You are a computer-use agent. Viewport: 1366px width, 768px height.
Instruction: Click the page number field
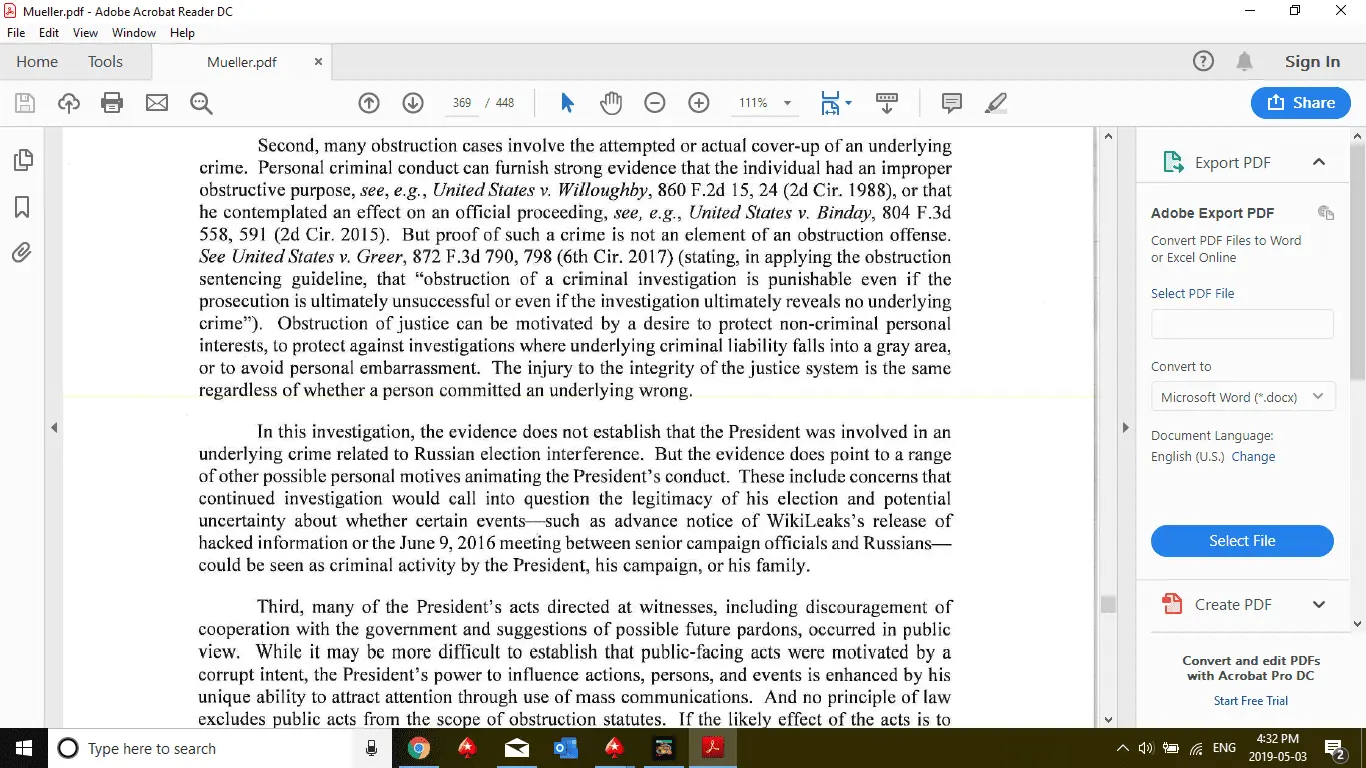click(462, 103)
